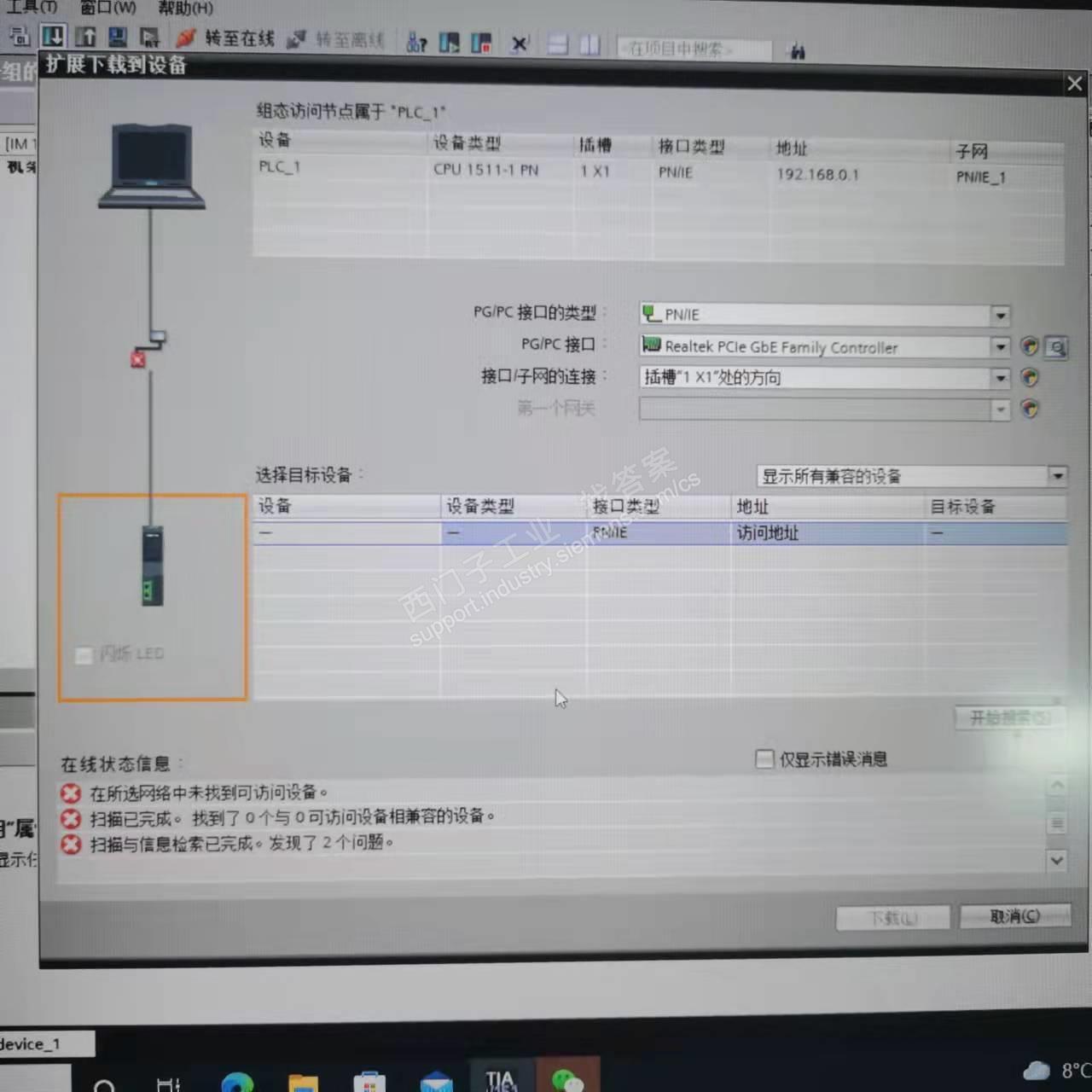Image resolution: width=1092 pixels, height=1092 pixels.
Task: Click the Stop CPU toolbar icon
Action: [481, 43]
